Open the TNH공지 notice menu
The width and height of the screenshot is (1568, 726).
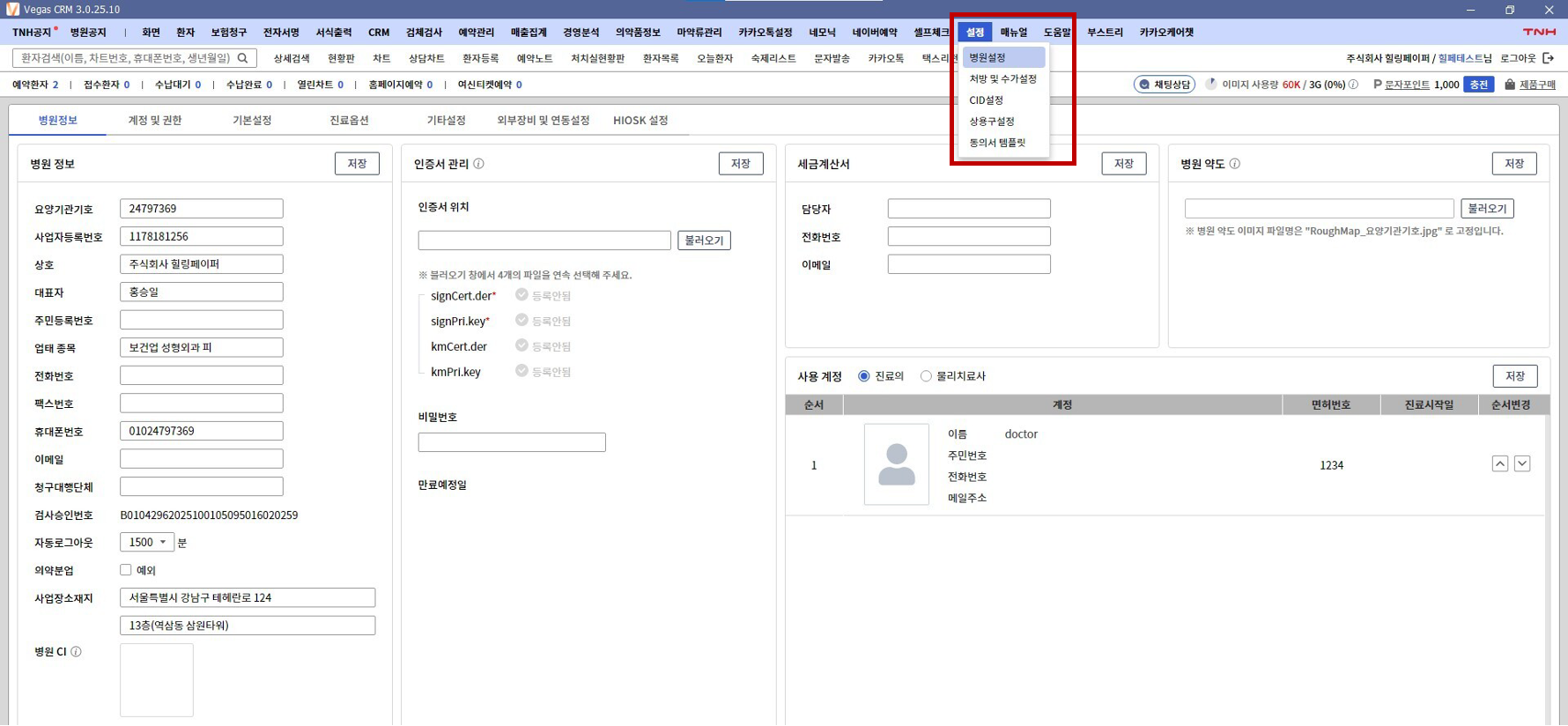point(33,32)
